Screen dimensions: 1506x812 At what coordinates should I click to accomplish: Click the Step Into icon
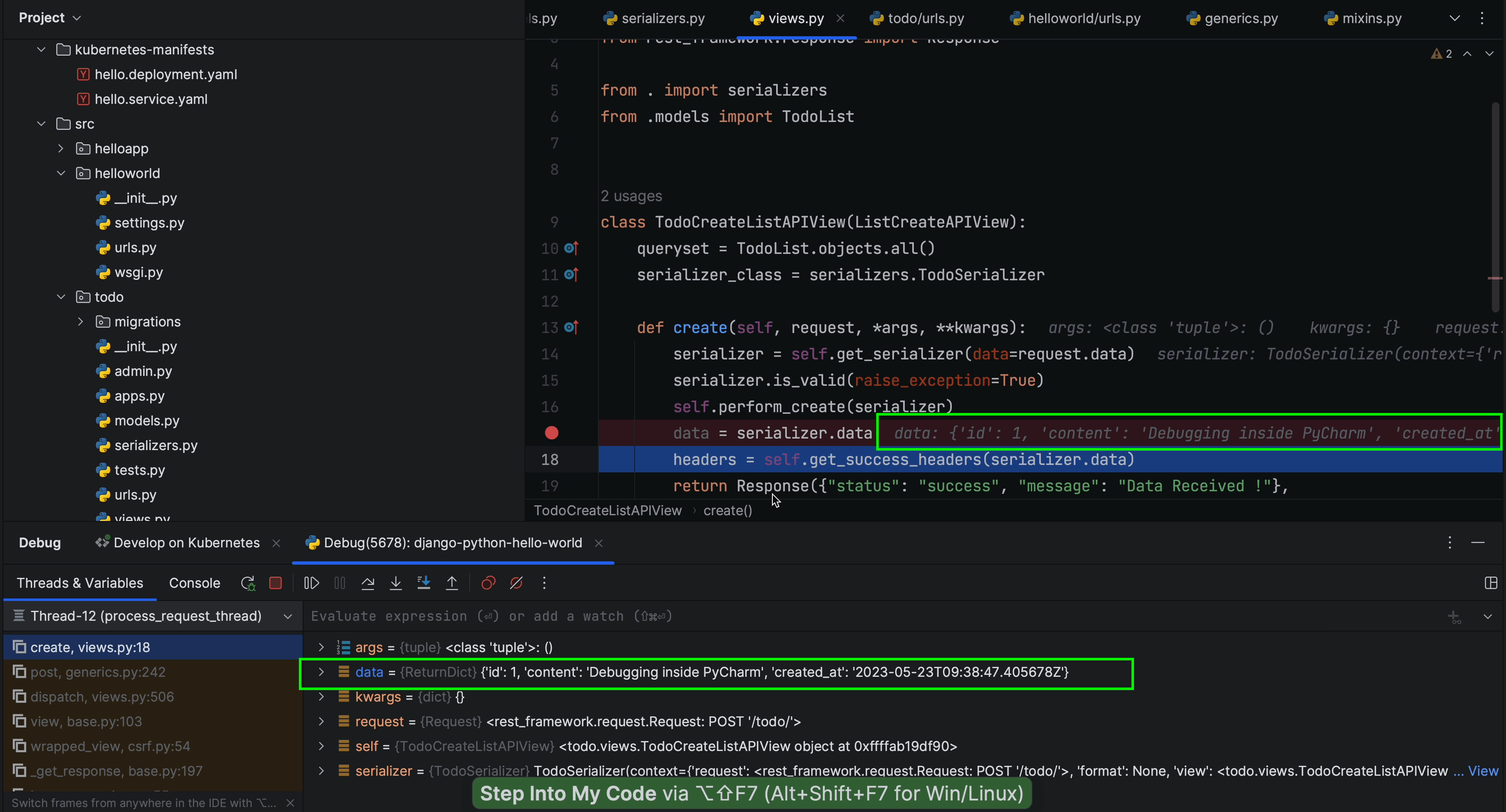click(396, 583)
